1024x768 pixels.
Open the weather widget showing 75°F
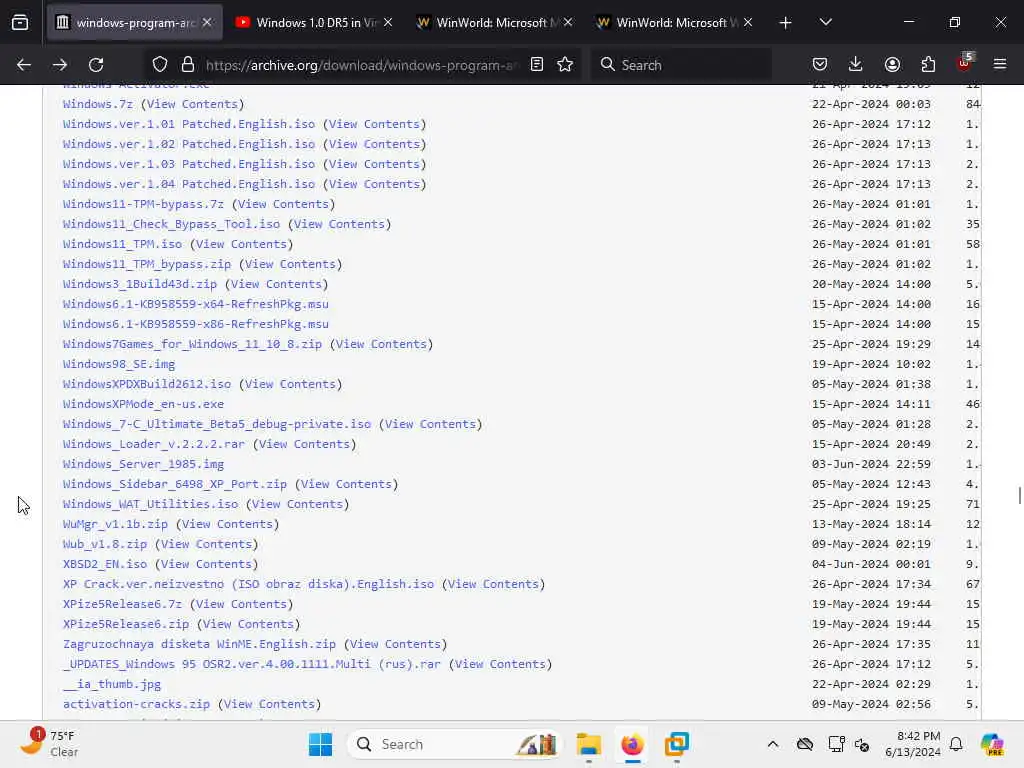click(x=50, y=744)
